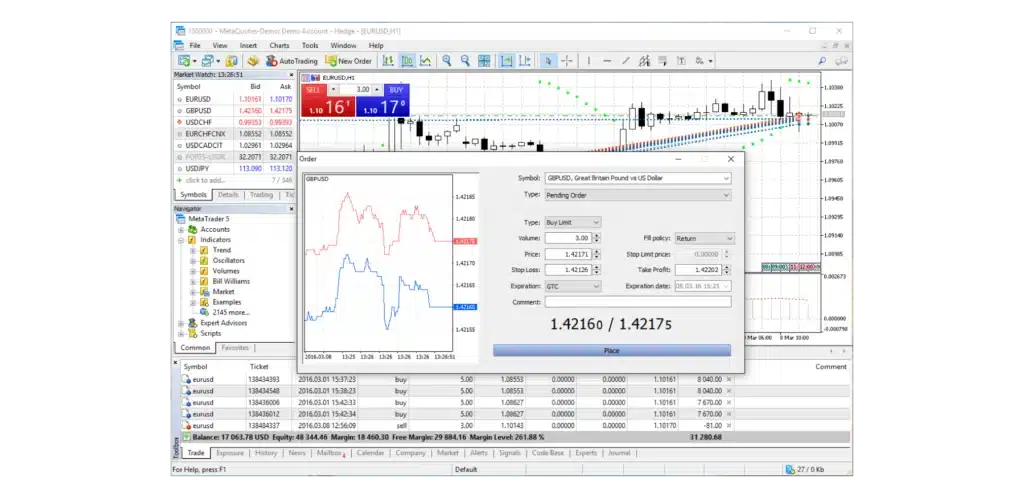This screenshot has height=498, width=1024.
Task: Select the trendline drawing tool
Action: click(627, 61)
